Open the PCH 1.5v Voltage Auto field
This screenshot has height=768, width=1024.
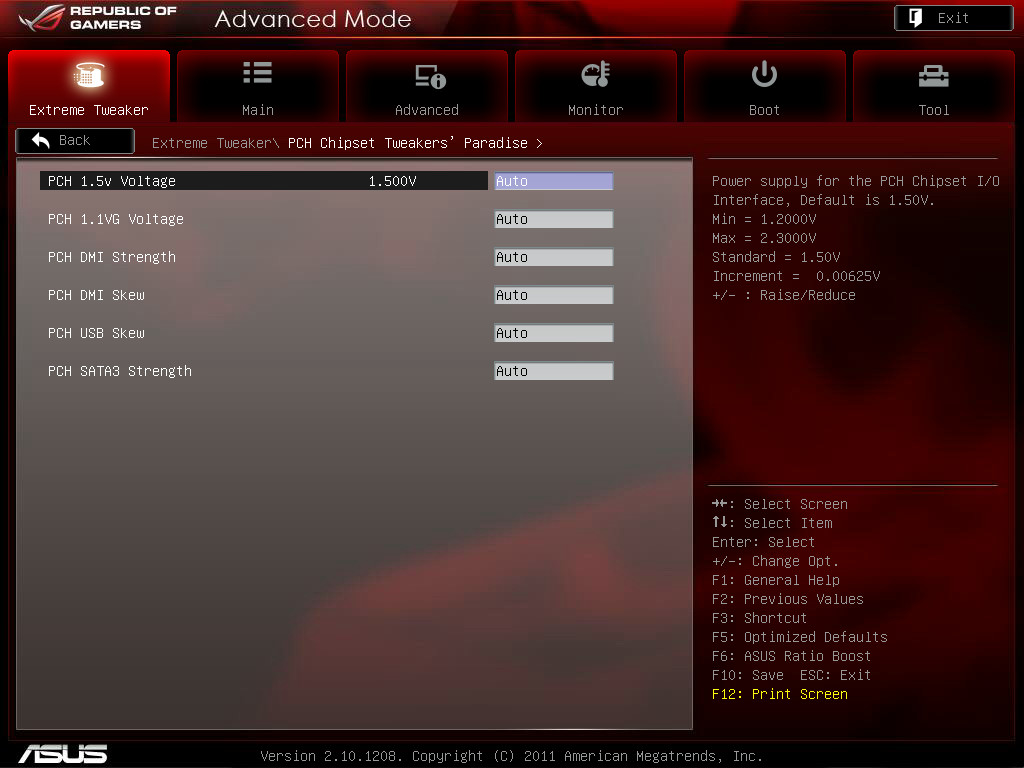click(x=553, y=181)
